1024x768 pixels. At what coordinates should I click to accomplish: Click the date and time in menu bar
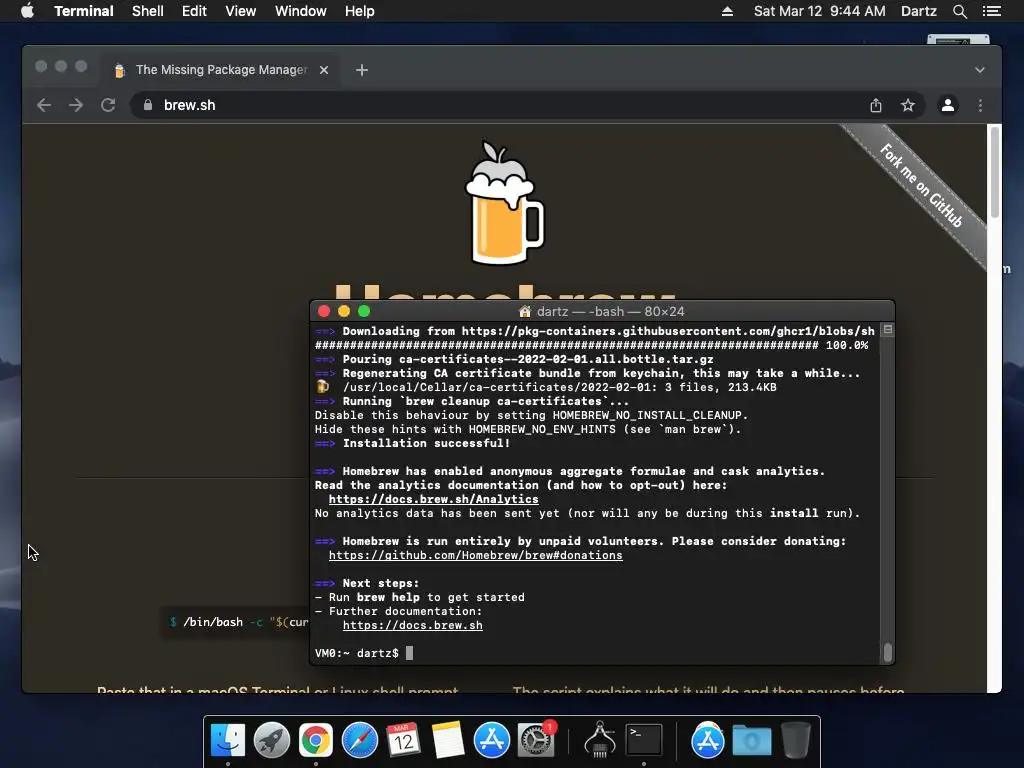pyautogui.click(x=820, y=11)
